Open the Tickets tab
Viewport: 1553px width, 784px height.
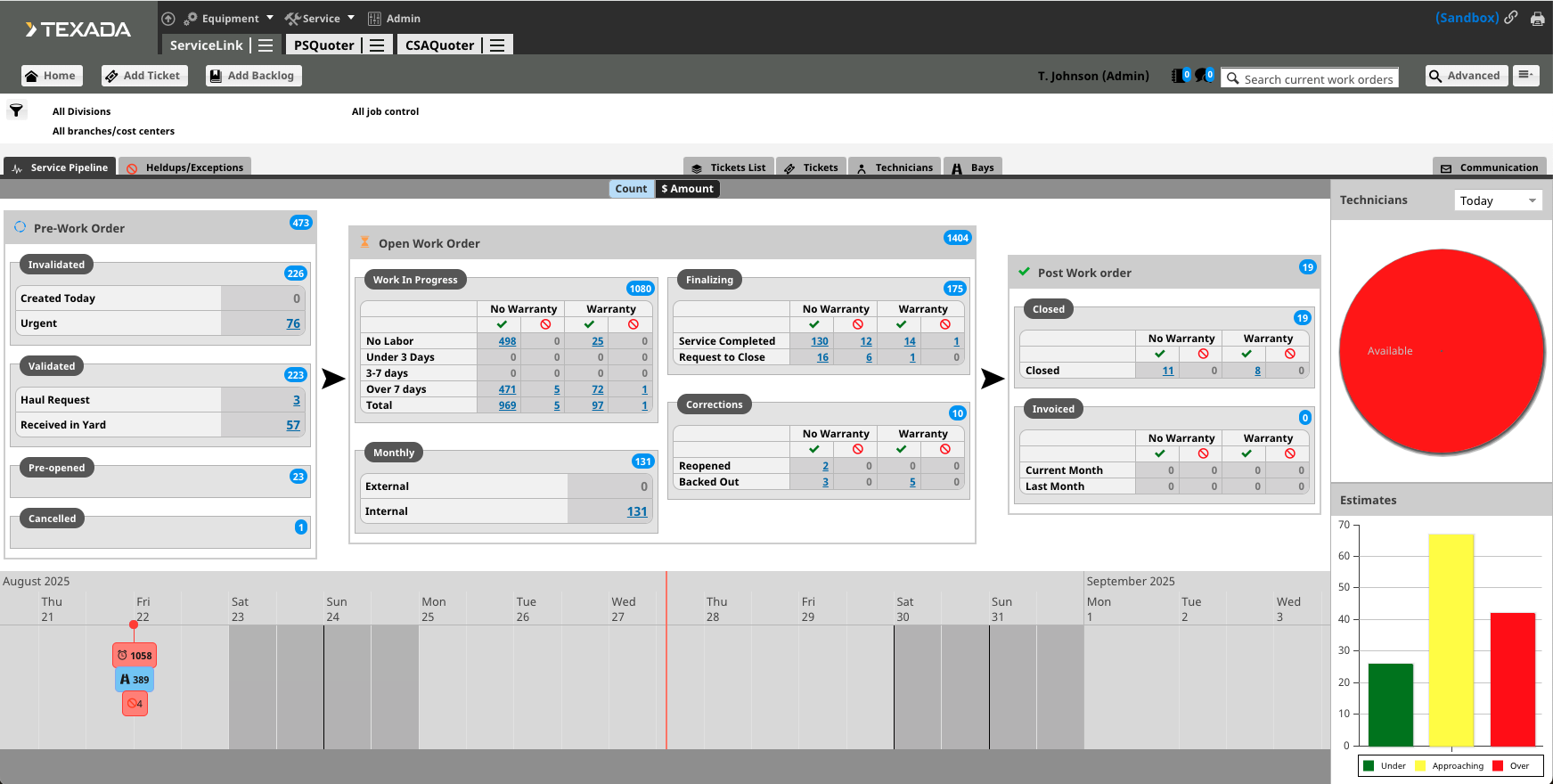coord(811,167)
